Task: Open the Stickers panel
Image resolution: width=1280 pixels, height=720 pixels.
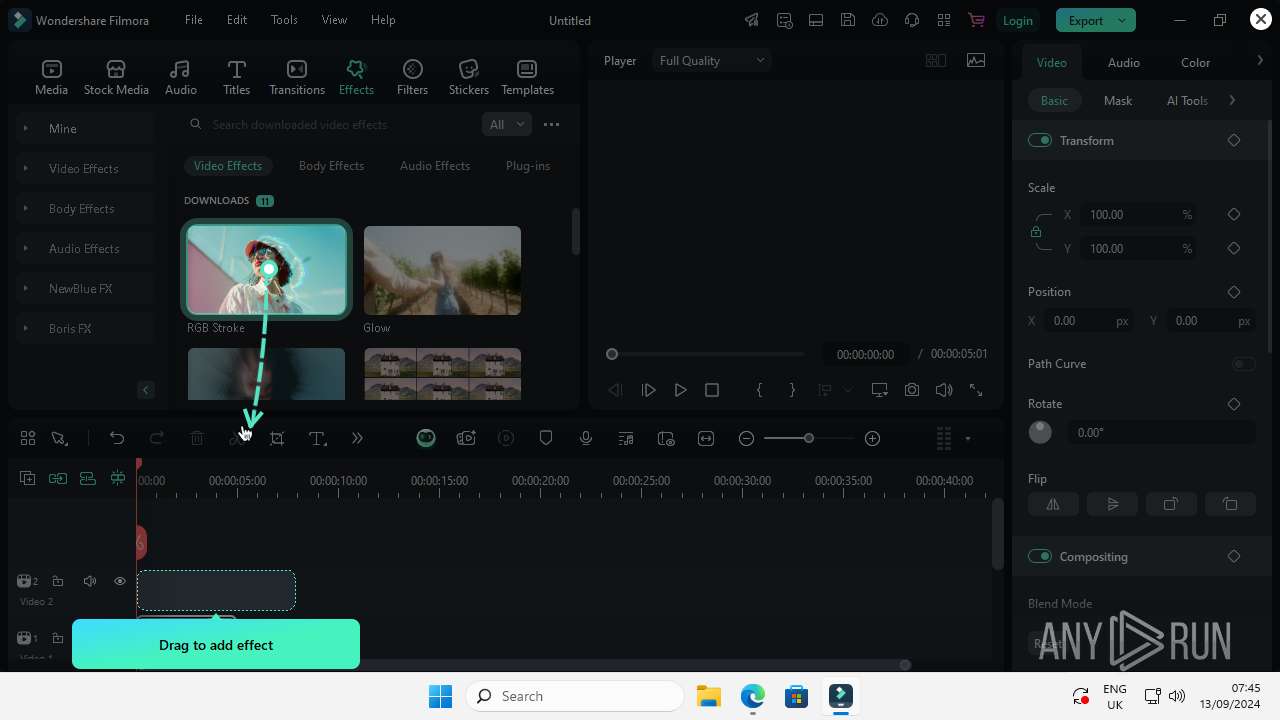Action: (468, 77)
